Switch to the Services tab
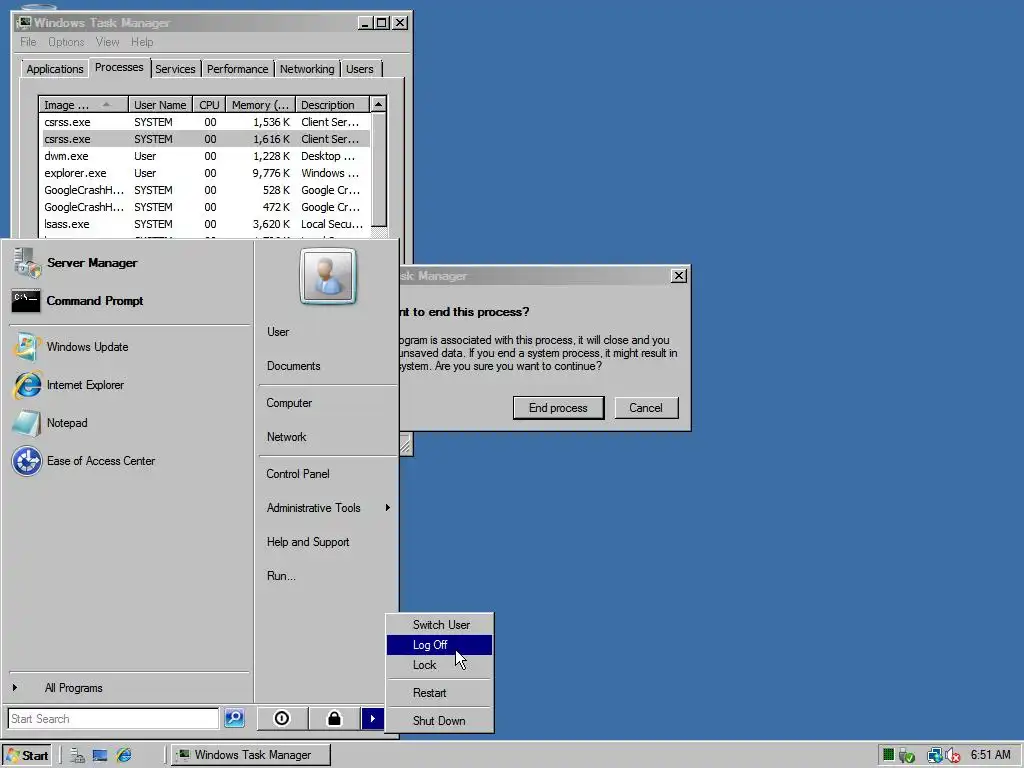1024x768 pixels. [x=175, y=69]
